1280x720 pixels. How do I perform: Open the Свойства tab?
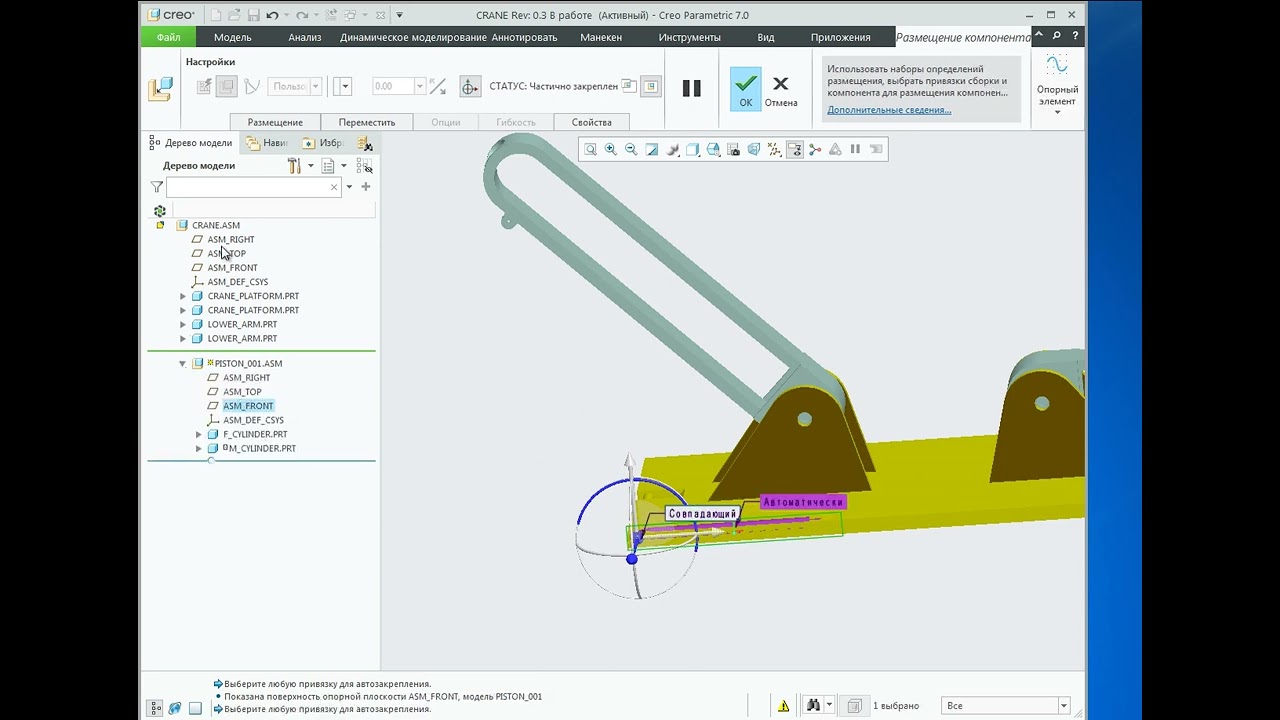[x=592, y=122]
